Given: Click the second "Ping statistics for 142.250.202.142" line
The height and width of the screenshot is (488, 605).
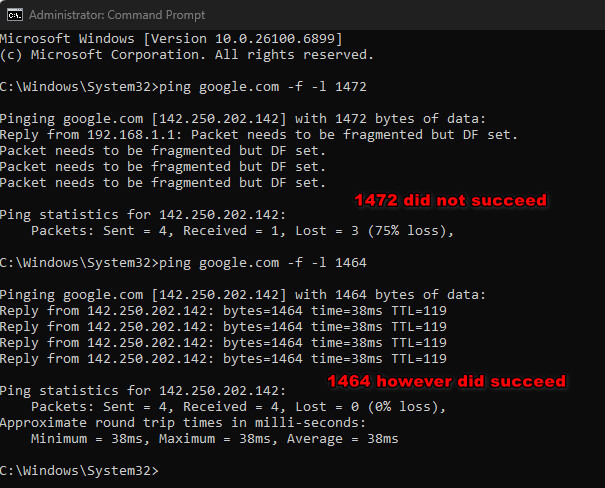Looking at the screenshot, I should pyautogui.click(x=142, y=391).
